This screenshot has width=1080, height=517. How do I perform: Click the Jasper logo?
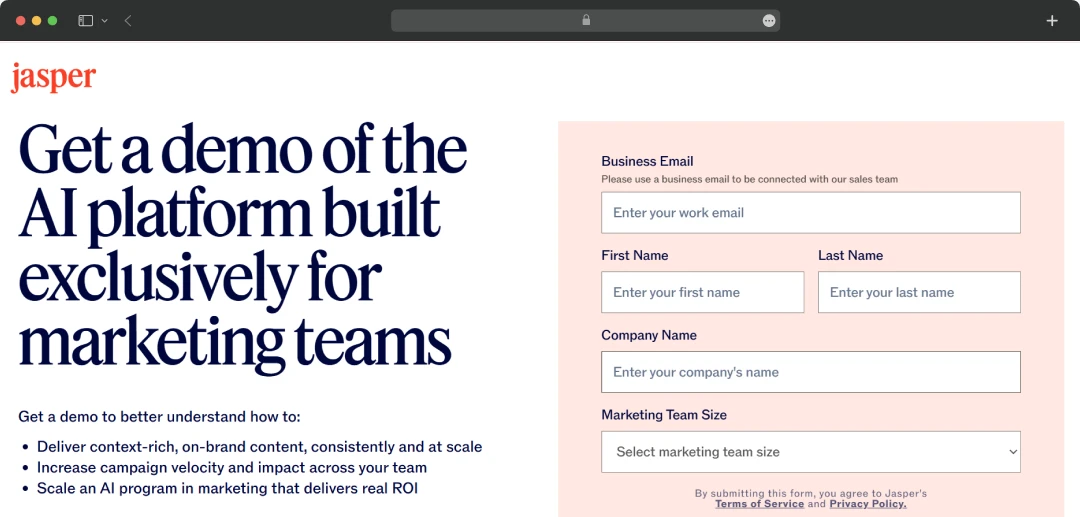(53, 77)
